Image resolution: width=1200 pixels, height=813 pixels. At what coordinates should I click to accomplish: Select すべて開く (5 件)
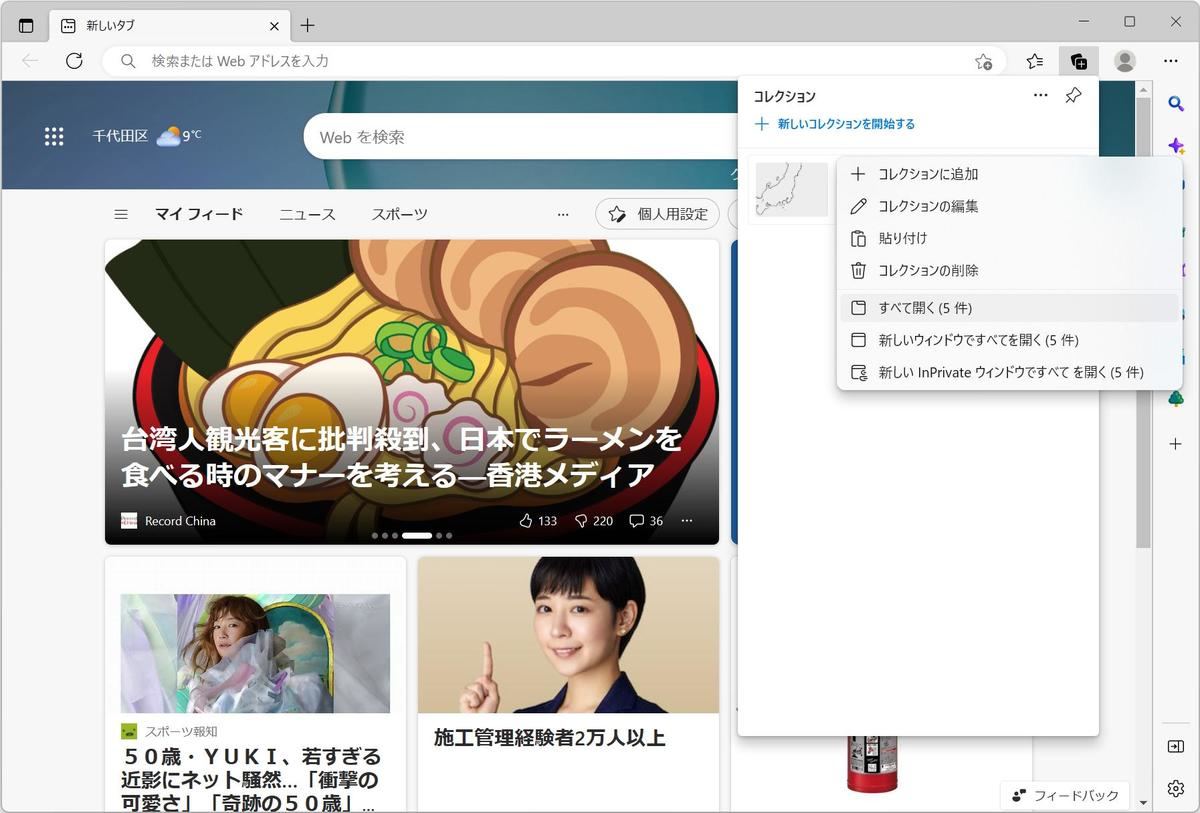(x=1009, y=308)
